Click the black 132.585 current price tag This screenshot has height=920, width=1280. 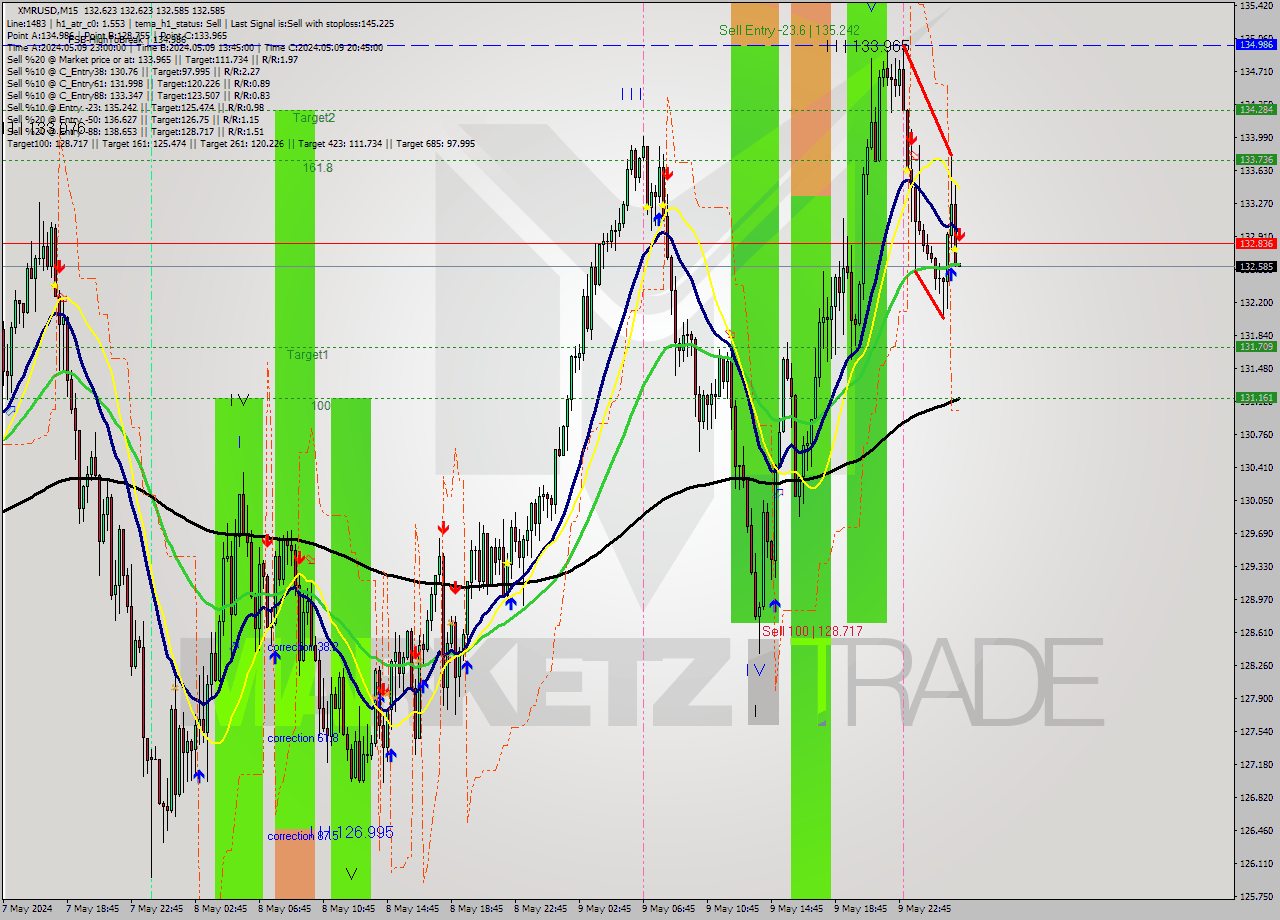tap(1256, 266)
